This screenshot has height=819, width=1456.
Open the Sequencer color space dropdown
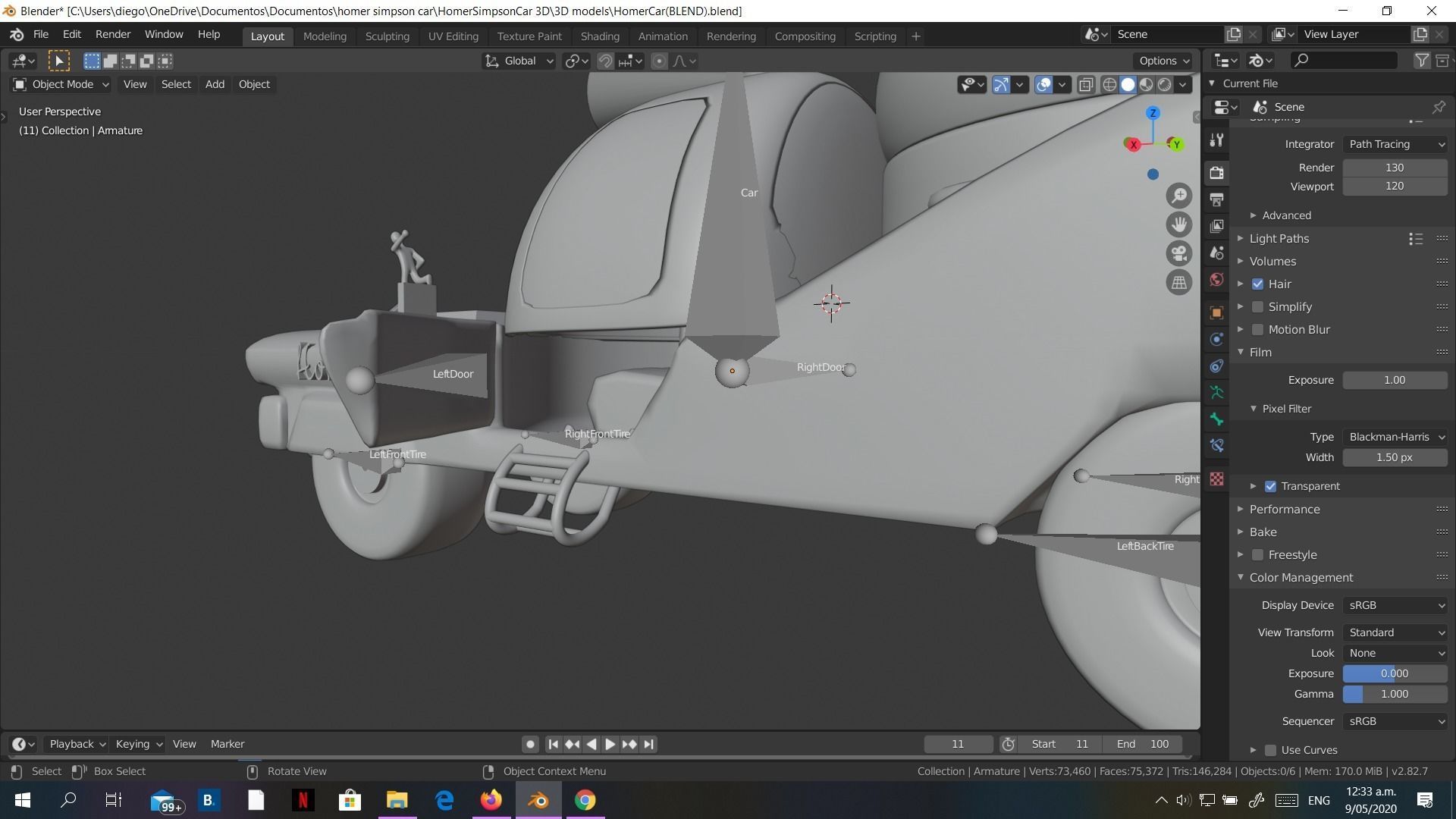tap(1395, 721)
